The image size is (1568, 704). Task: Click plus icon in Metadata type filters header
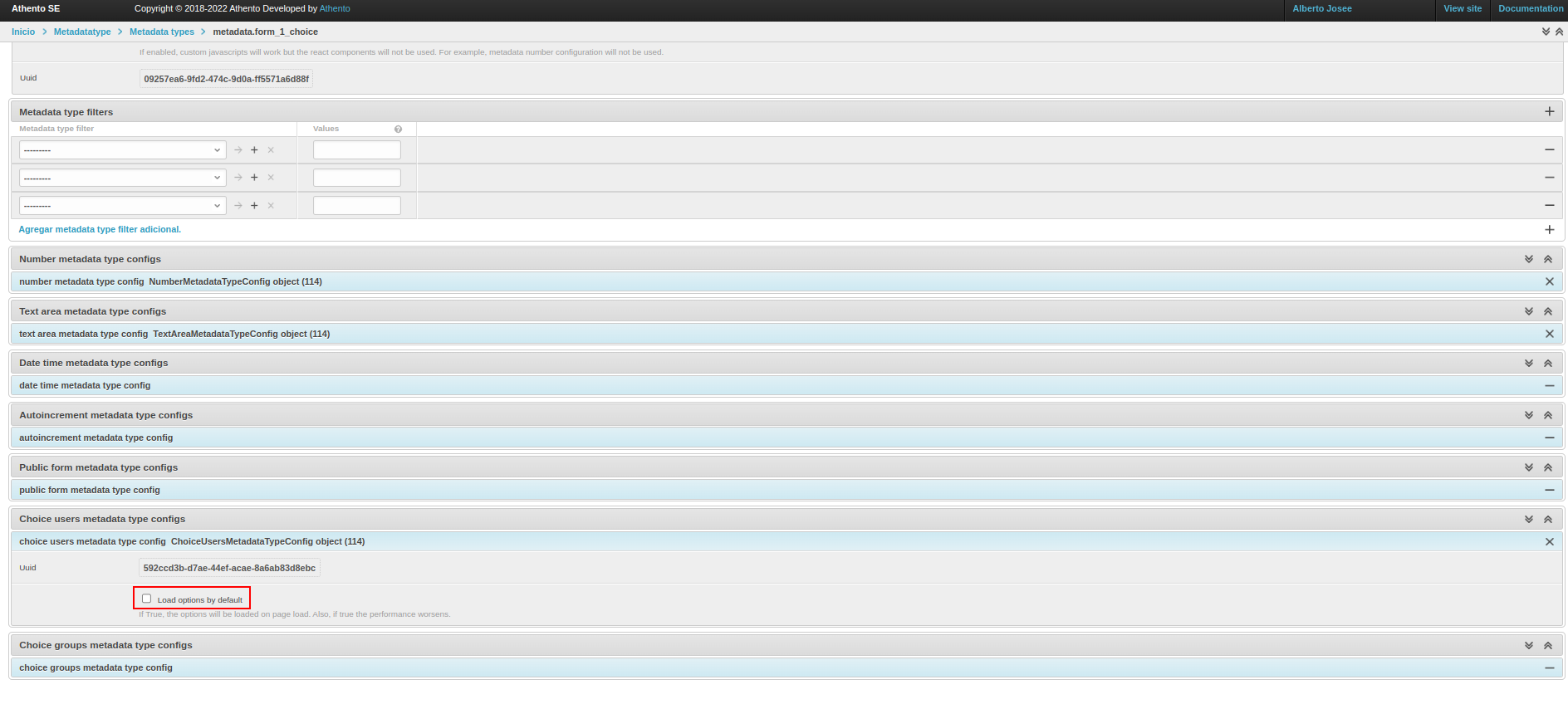(1549, 111)
